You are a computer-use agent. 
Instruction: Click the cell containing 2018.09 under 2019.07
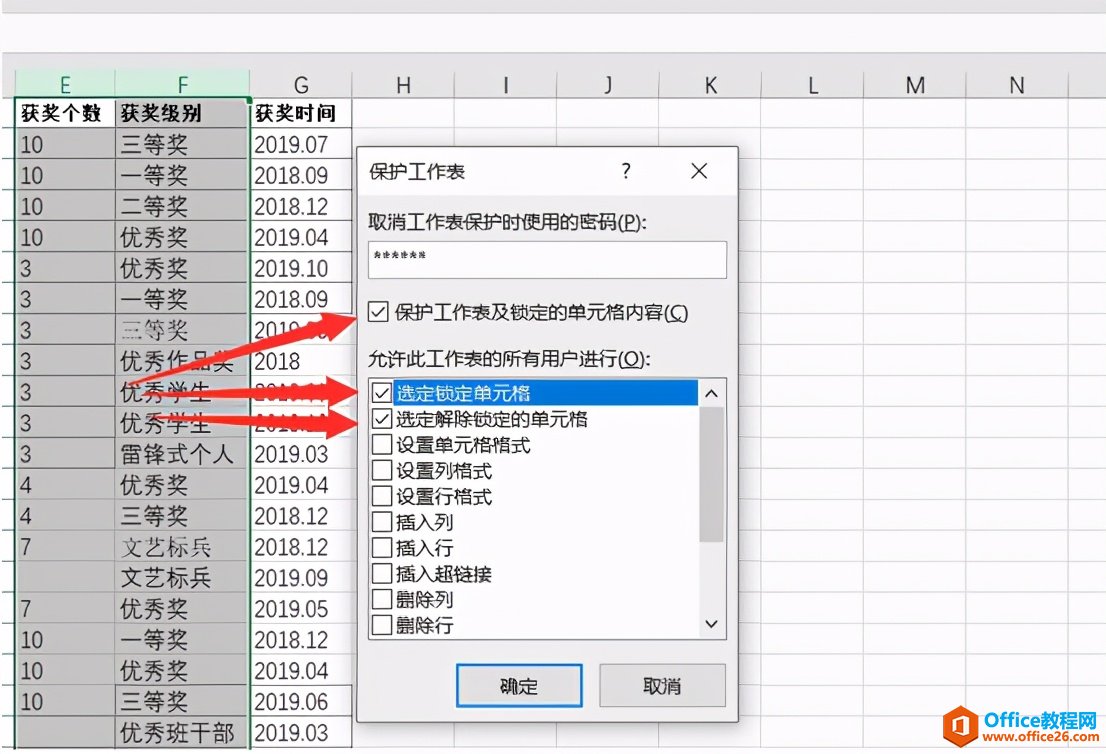[x=301, y=175]
